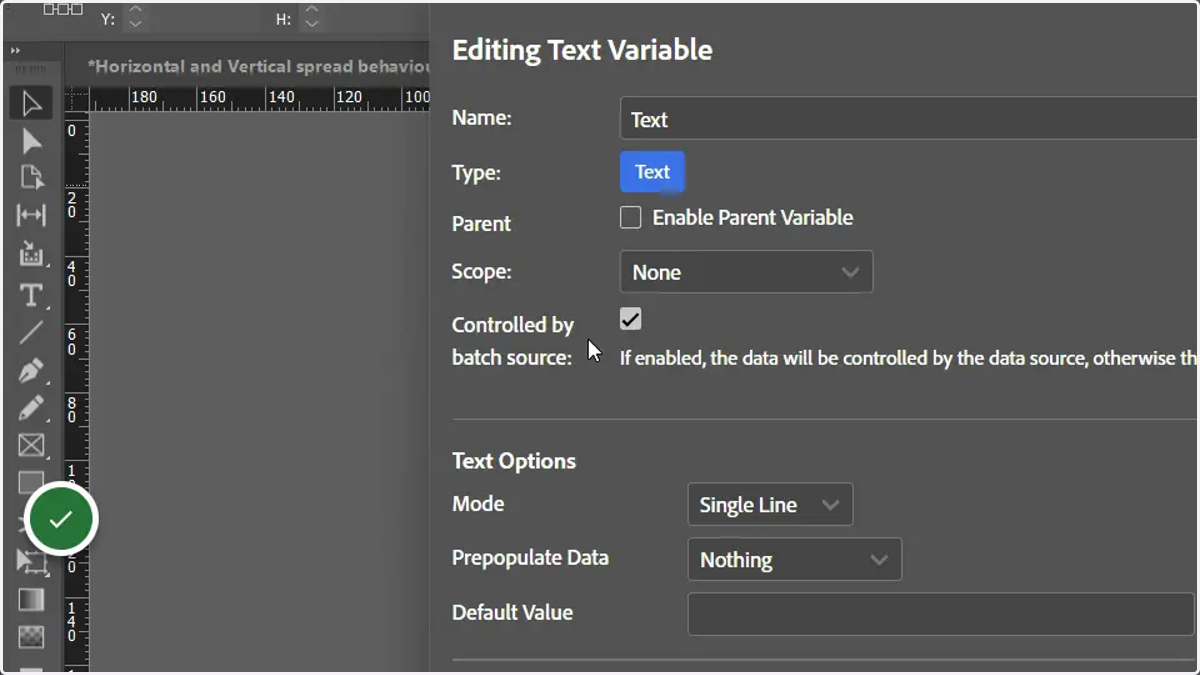Select the Free Transform tool

click(x=31, y=562)
